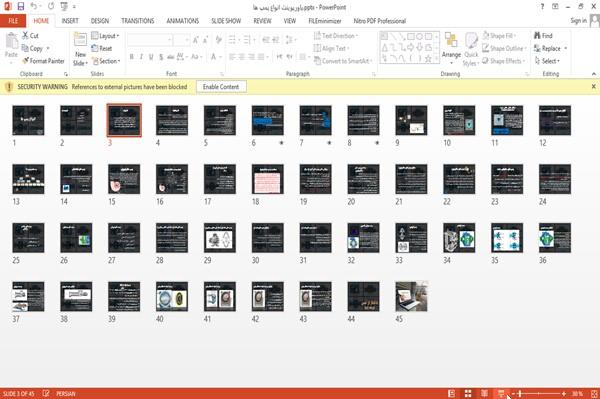Screen dimensions: 600x399
Task: Open the Layout dropdown
Action: coord(106,36)
